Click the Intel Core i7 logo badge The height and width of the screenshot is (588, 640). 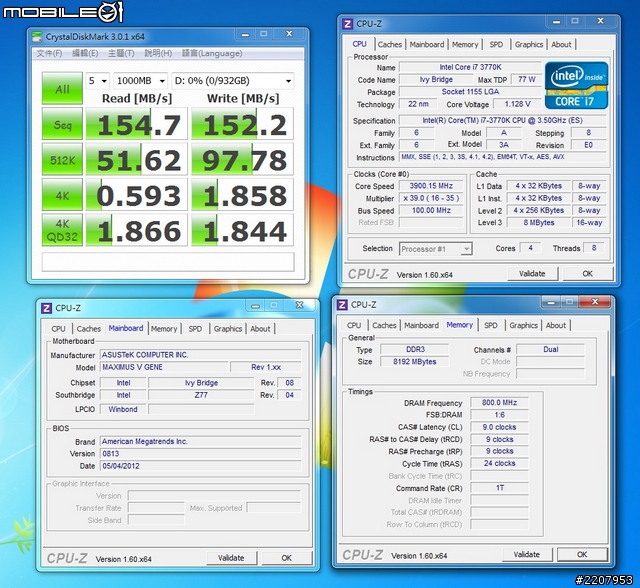click(x=576, y=85)
